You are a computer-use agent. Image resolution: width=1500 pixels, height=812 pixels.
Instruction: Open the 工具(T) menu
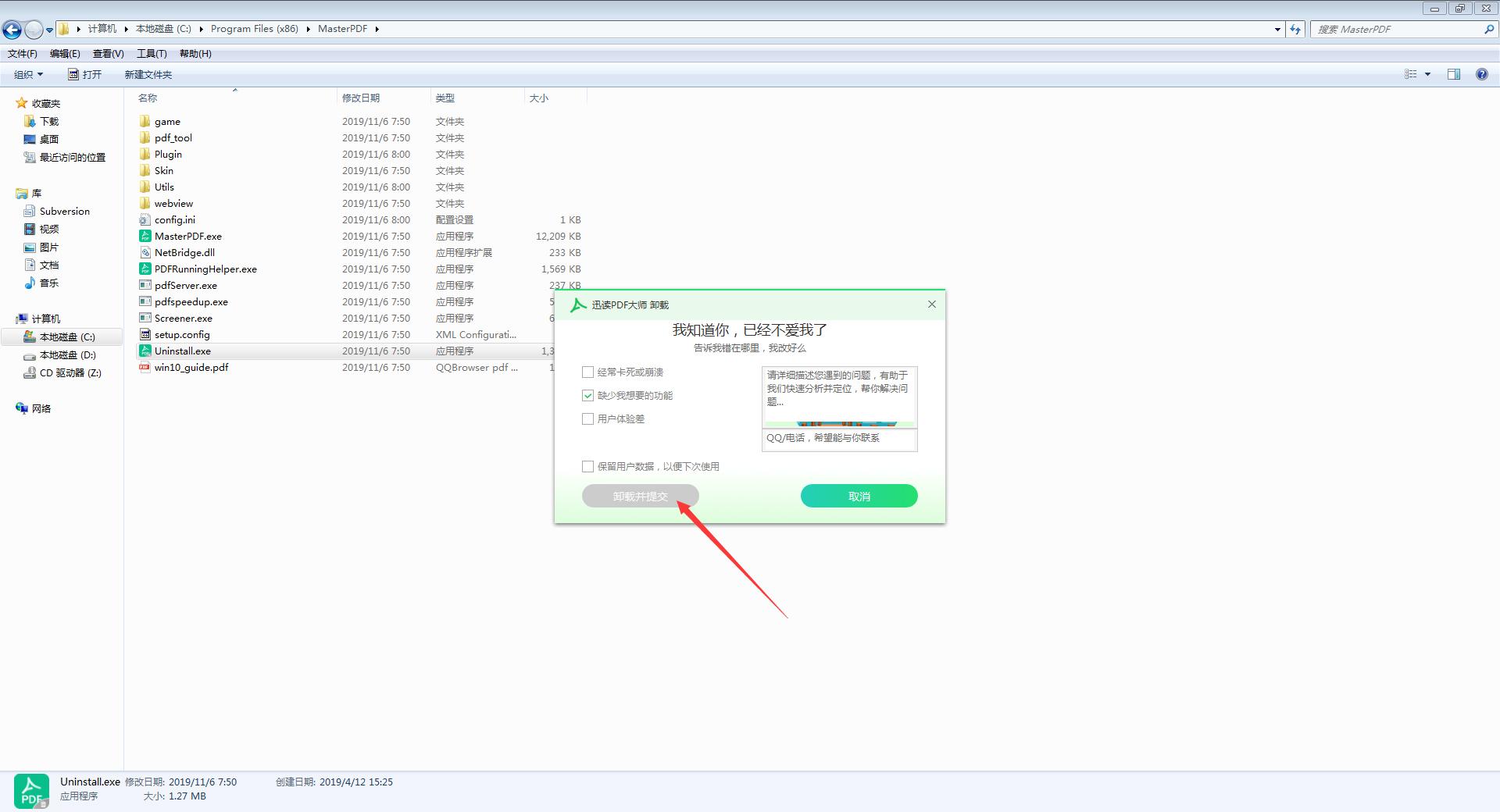(152, 53)
